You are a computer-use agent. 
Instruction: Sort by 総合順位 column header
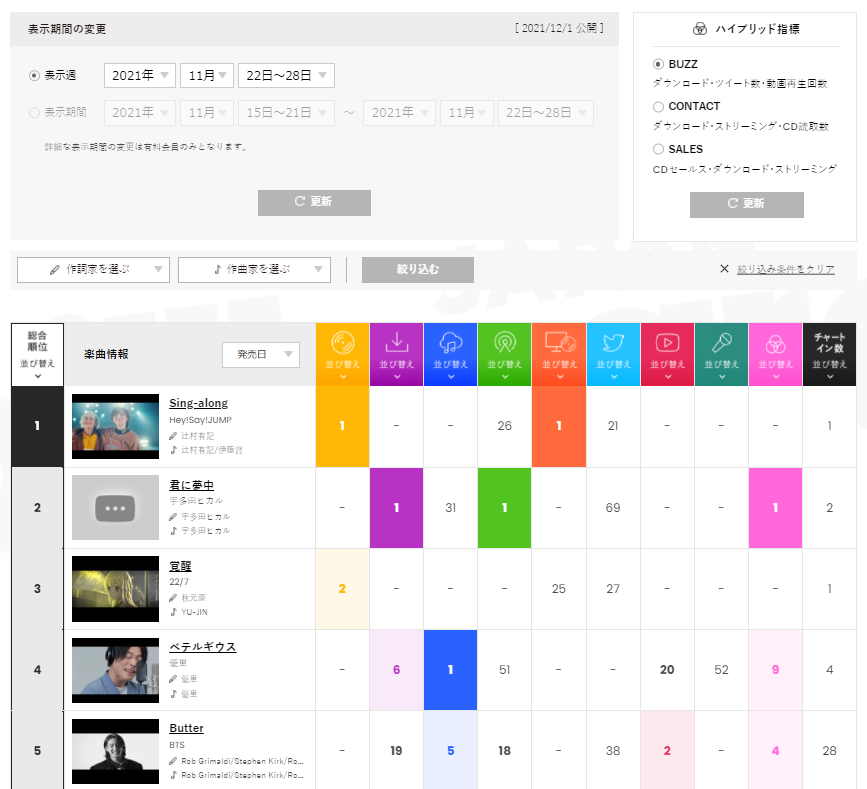pos(38,354)
